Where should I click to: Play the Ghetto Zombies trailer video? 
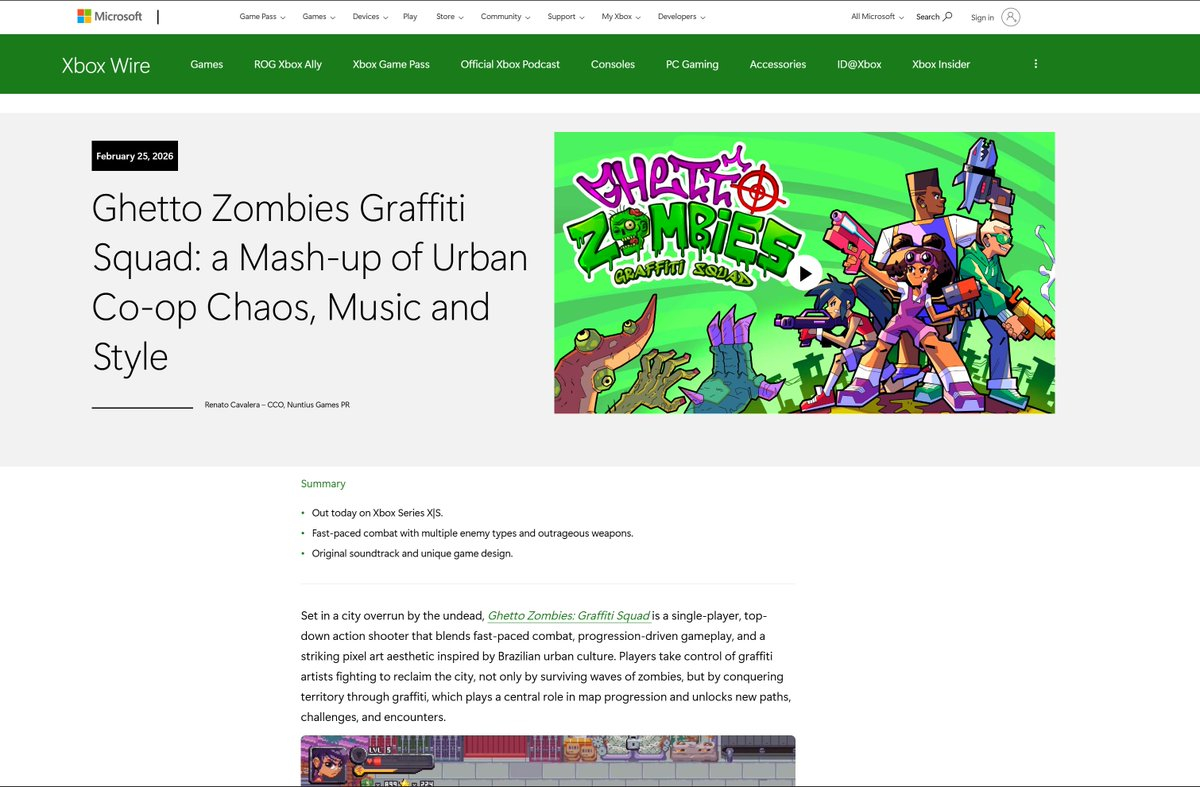coord(804,273)
